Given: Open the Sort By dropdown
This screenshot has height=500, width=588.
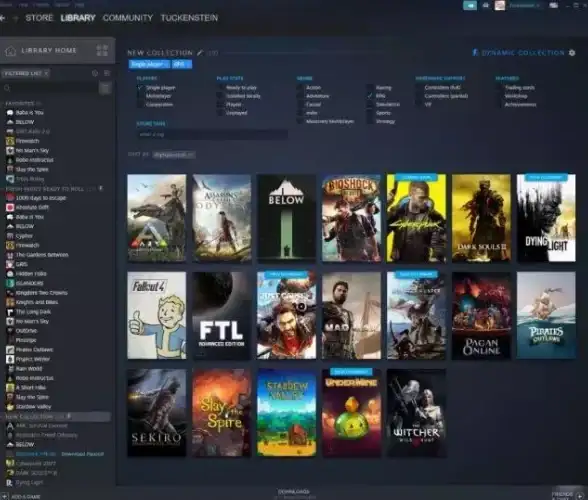Looking at the screenshot, I should pyautogui.click(x=174, y=155).
